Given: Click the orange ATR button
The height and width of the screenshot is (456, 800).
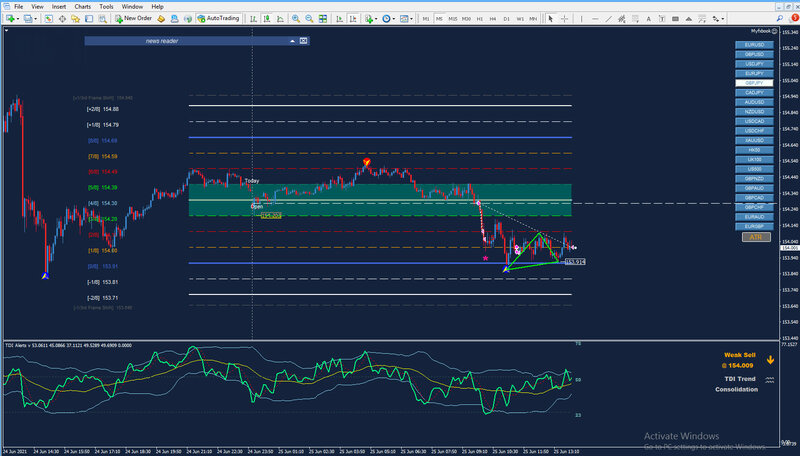Looking at the screenshot, I should pos(756,237).
